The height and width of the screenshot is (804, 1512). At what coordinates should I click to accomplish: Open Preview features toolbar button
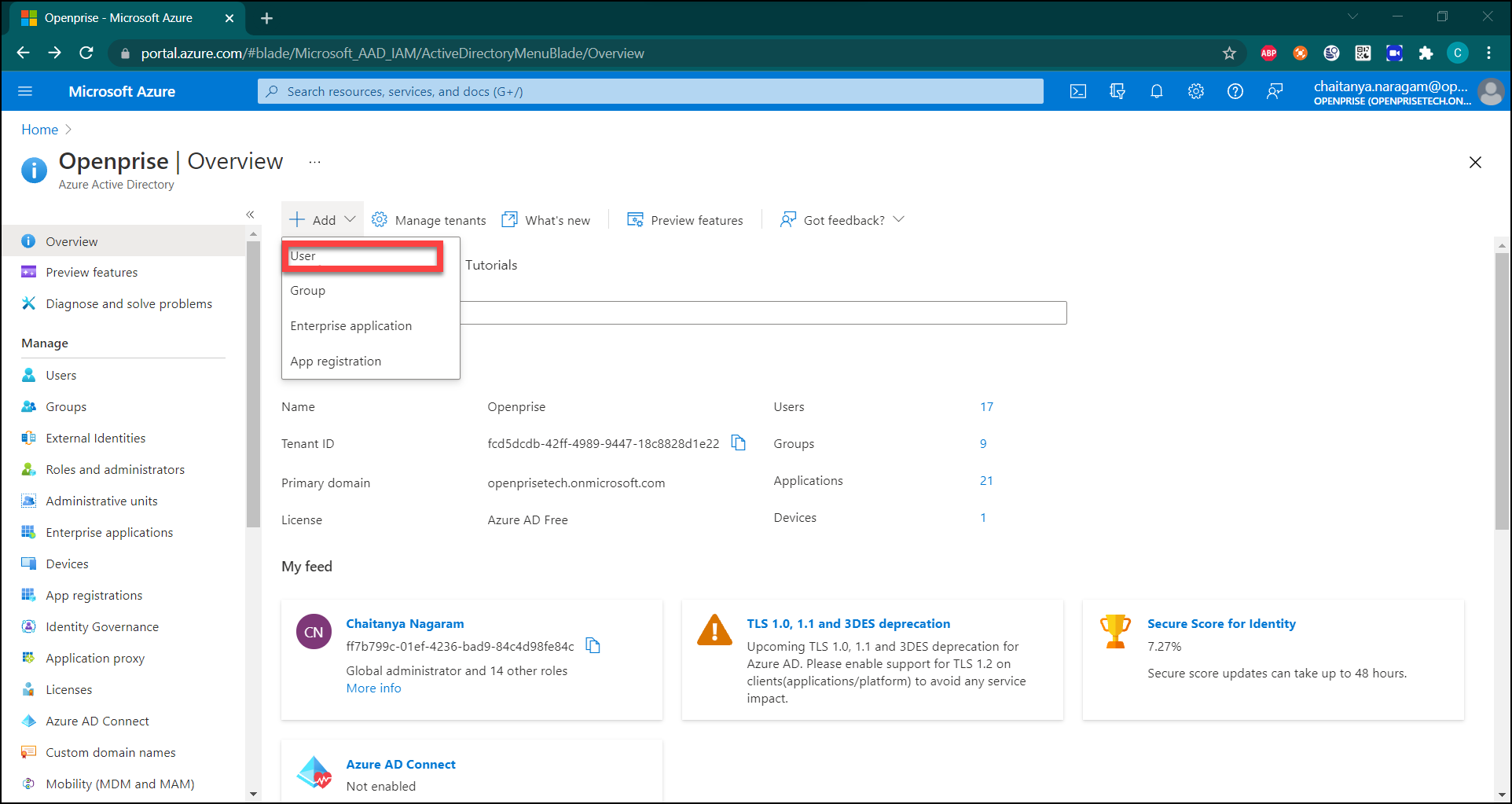(684, 220)
